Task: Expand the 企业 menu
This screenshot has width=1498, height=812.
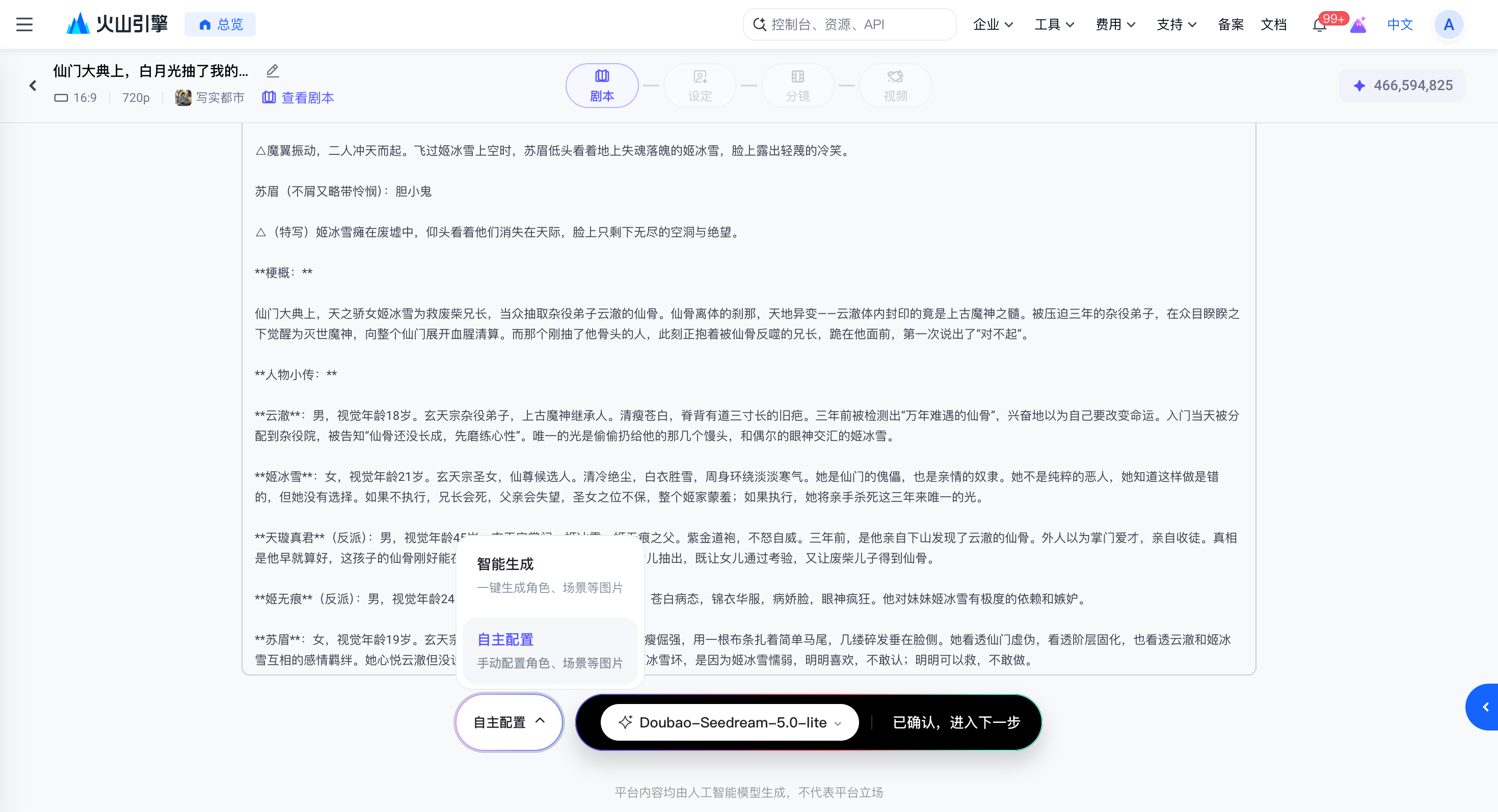Action: coord(993,24)
